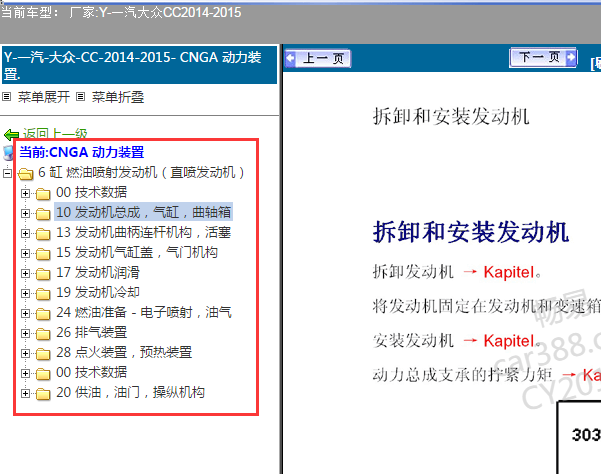This screenshot has height=474, width=601.
Task: Expand the 26 排气装置 node
Action: click(25, 333)
